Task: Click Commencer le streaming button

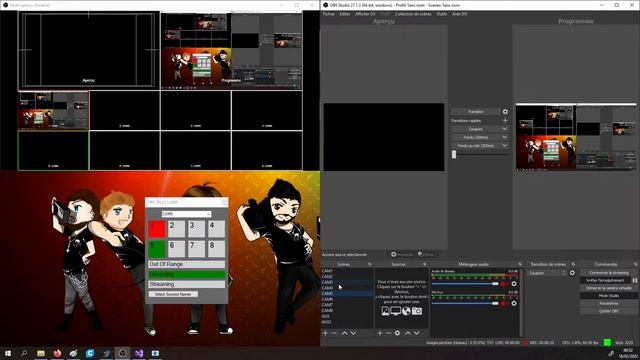Action: coord(608,273)
